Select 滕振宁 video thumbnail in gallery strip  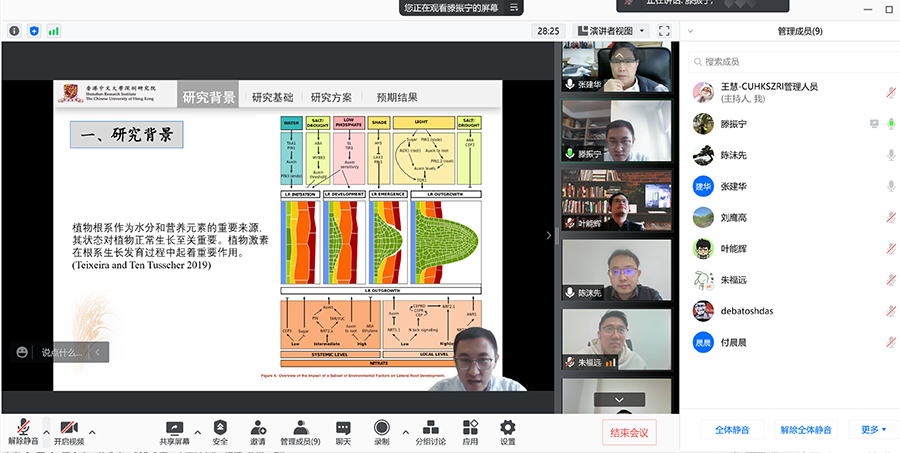point(616,131)
